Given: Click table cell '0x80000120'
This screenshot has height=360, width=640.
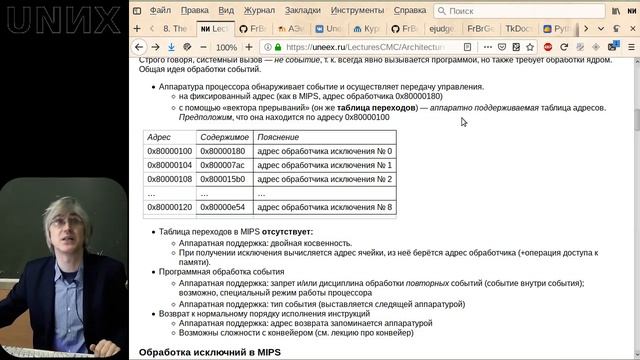Looking at the screenshot, I should coord(169,207).
